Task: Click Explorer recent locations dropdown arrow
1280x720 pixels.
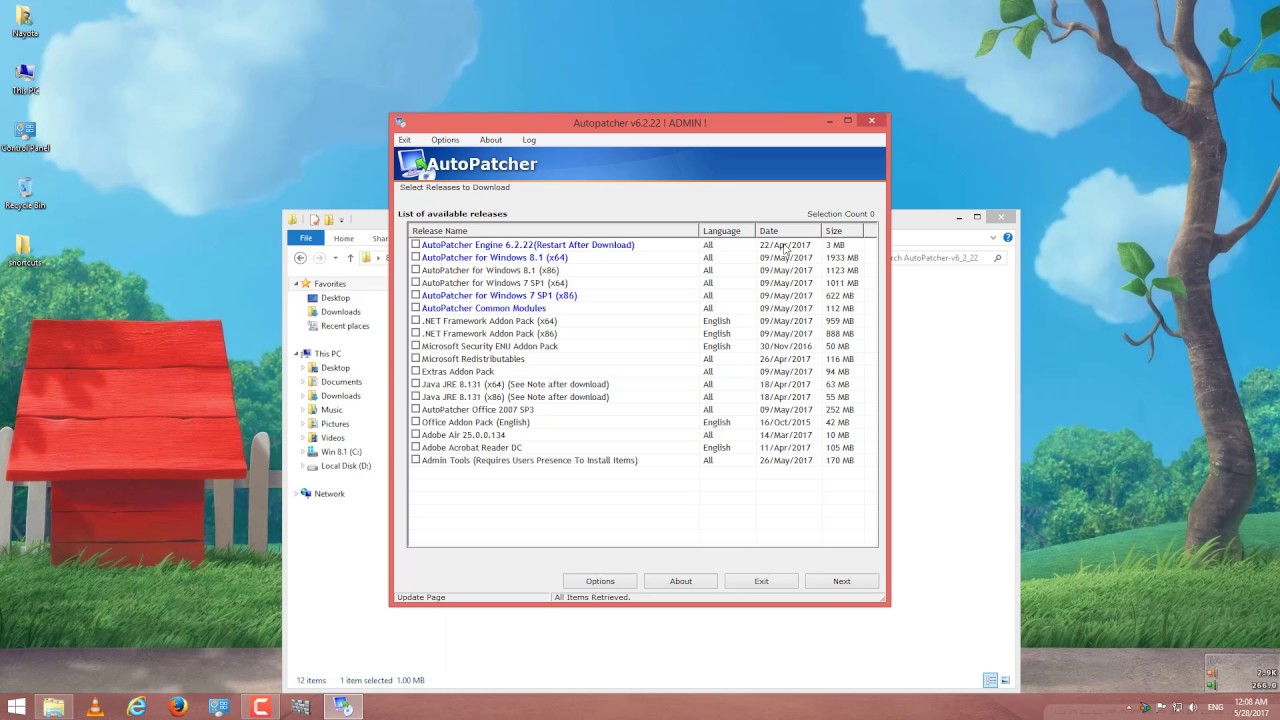Action: pos(335,258)
